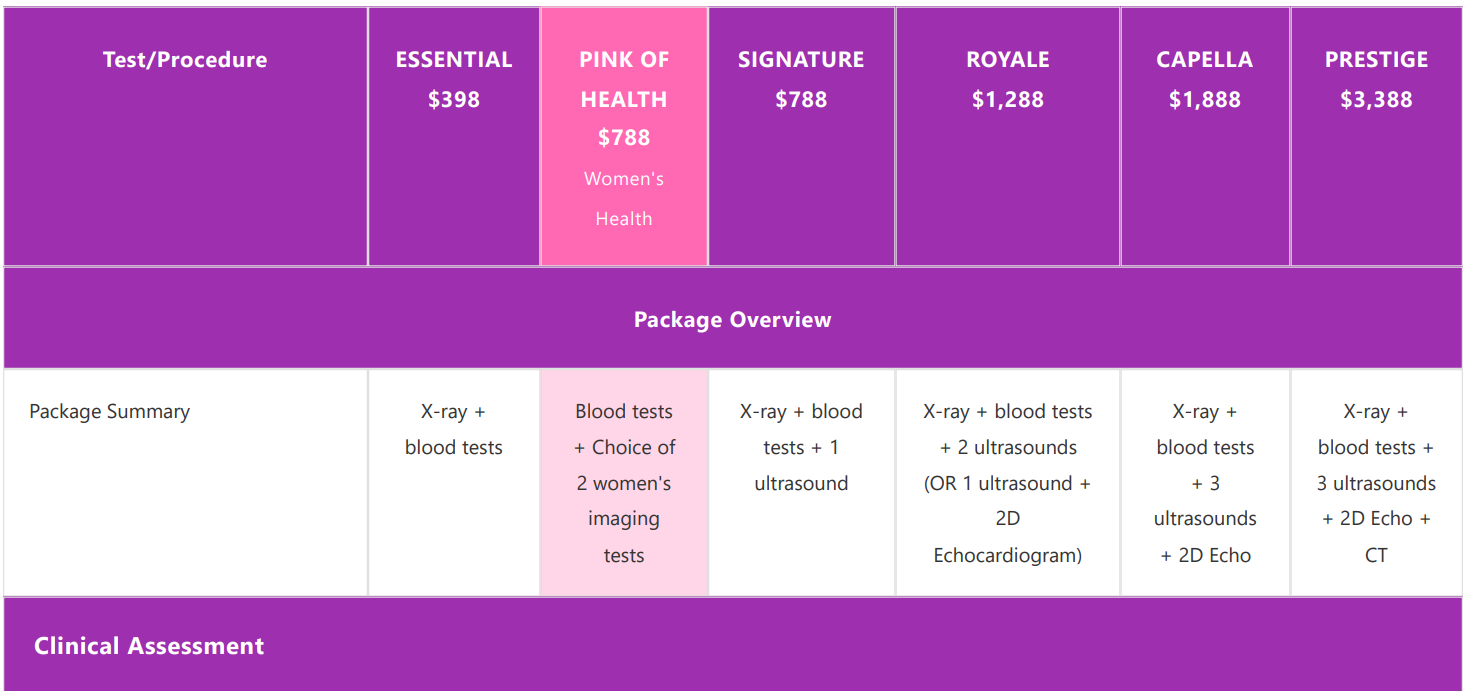Select the CAPELLA $1,888 column header
1467x691 pixels.
(x=1205, y=137)
